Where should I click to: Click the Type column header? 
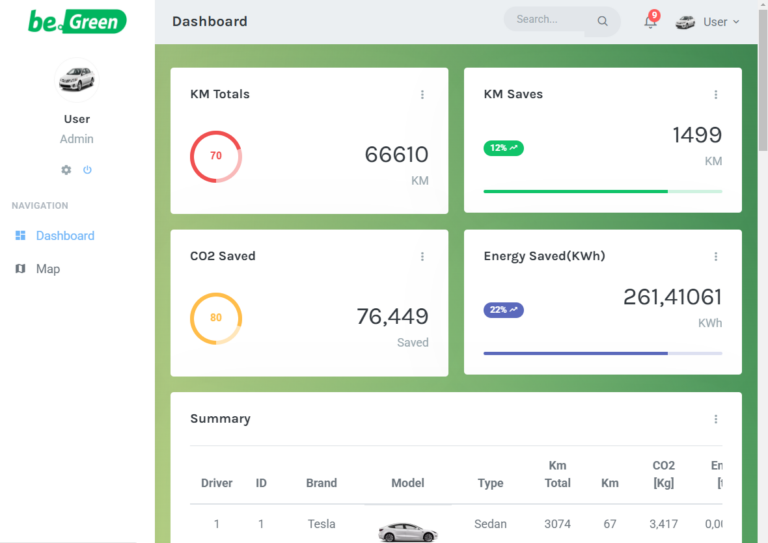(490, 483)
